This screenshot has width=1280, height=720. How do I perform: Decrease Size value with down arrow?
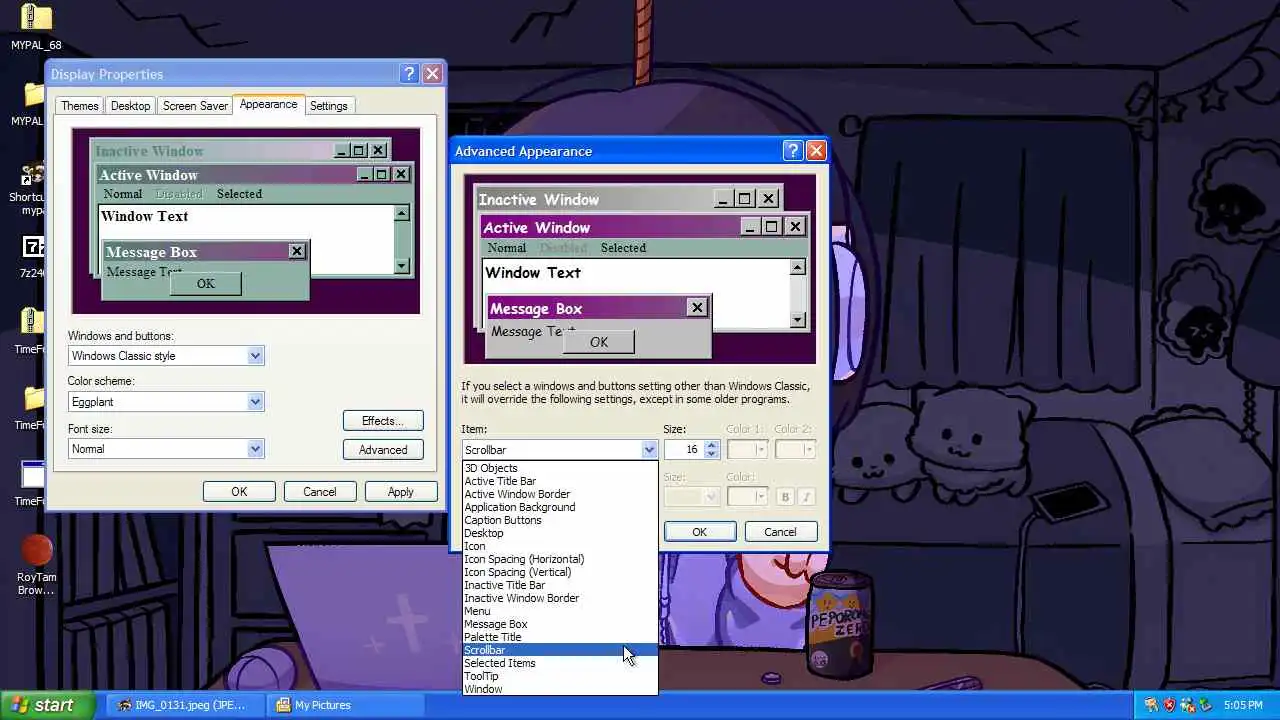pyautogui.click(x=712, y=454)
